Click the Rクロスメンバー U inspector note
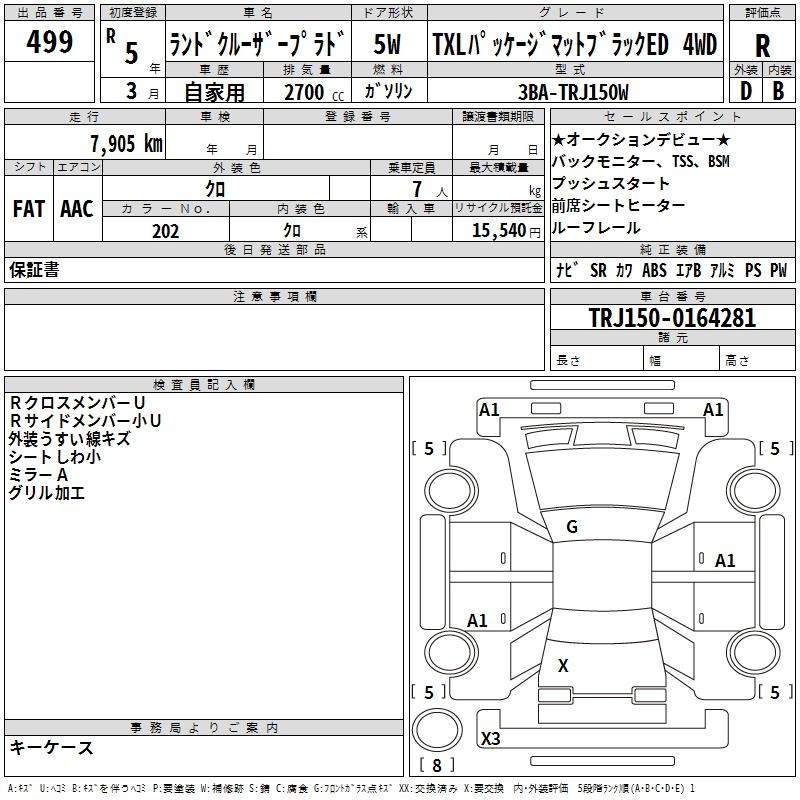 point(79,402)
